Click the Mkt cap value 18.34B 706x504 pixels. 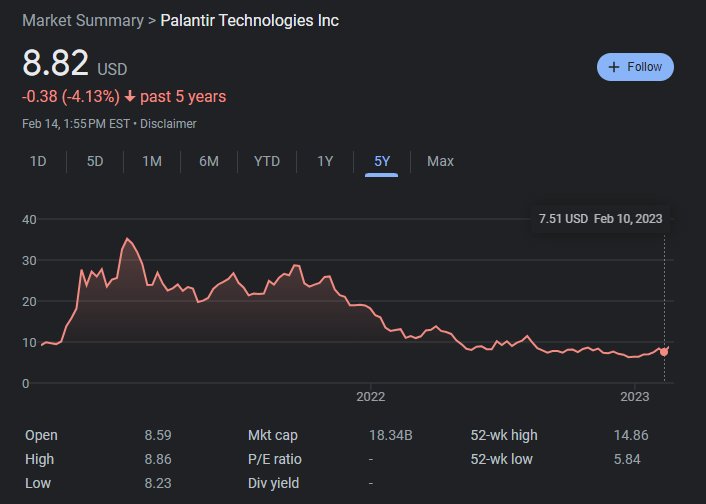391,436
